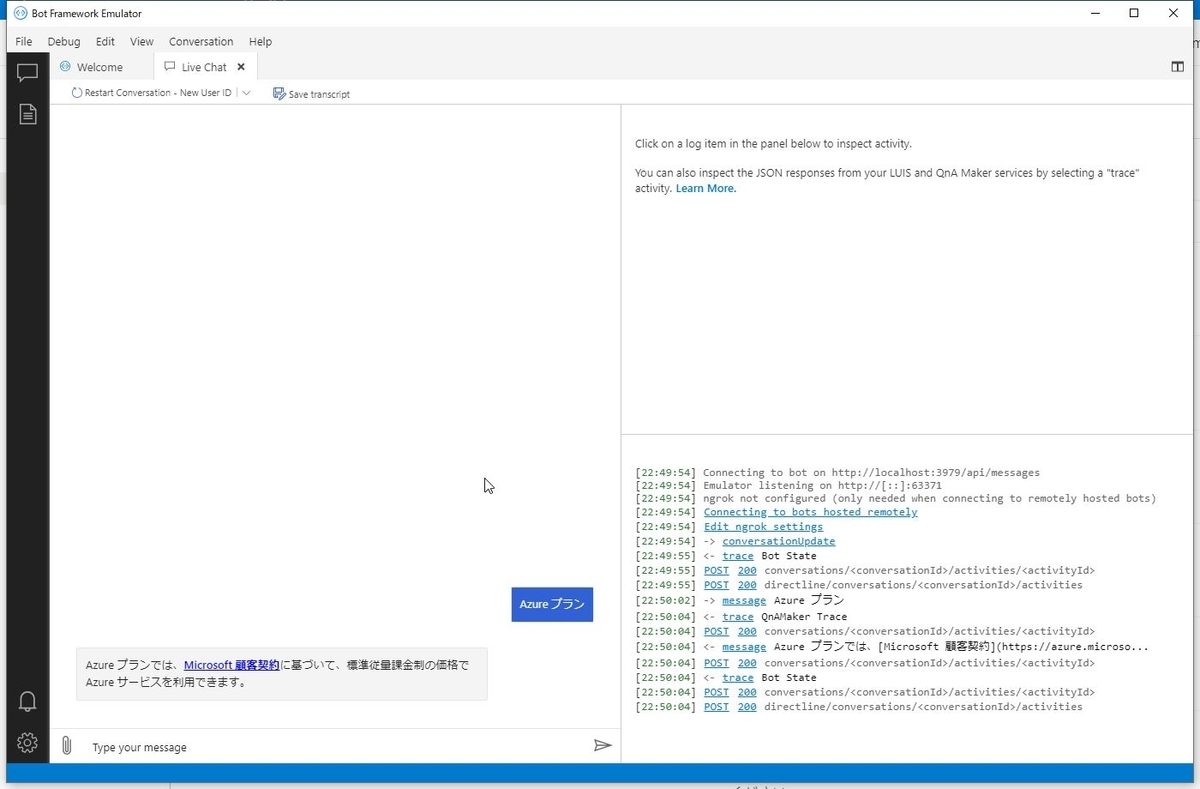
Task: Open settings gear in the sidebar
Action: pos(27,743)
